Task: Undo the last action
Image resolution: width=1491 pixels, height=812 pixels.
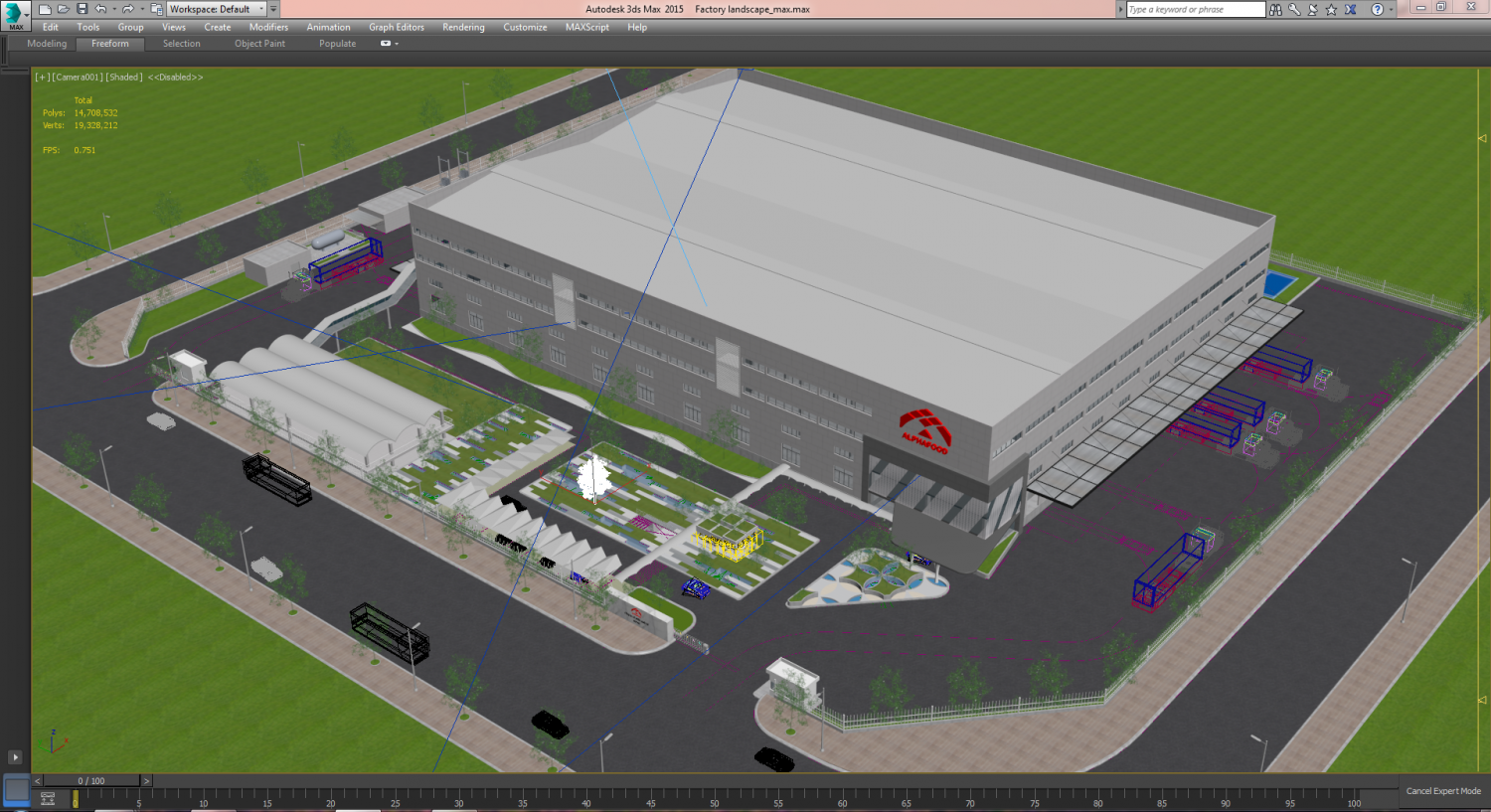Action: 101,8
